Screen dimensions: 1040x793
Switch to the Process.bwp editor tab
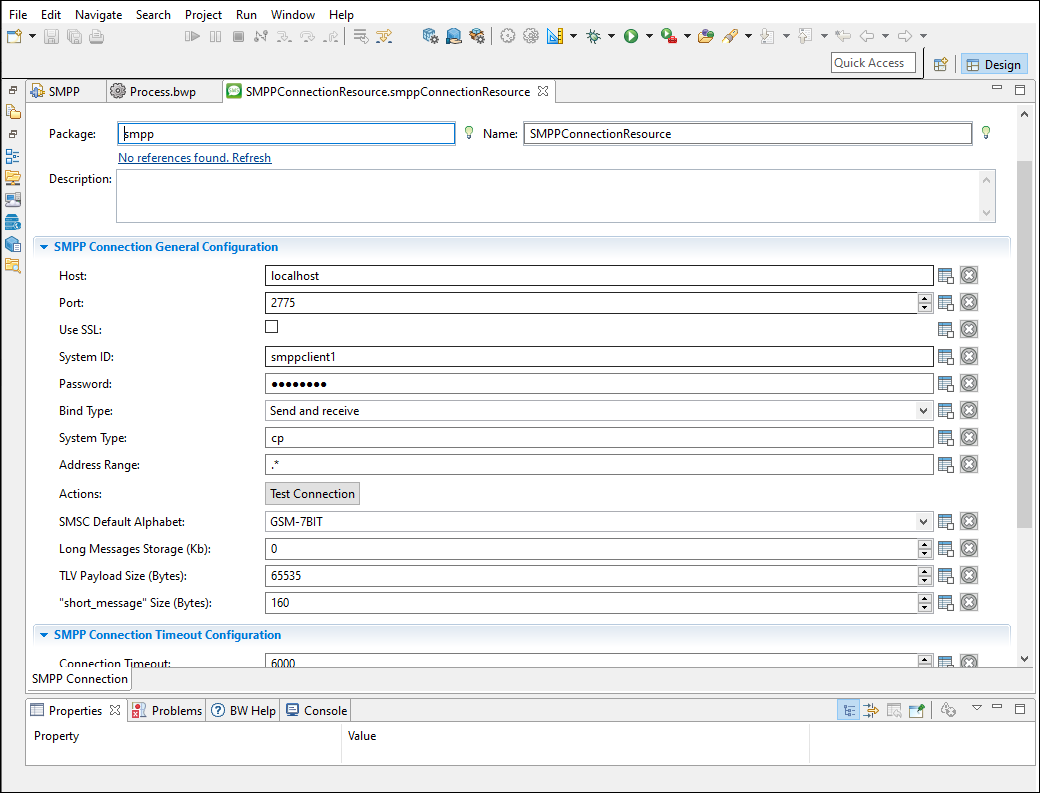(162, 92)
